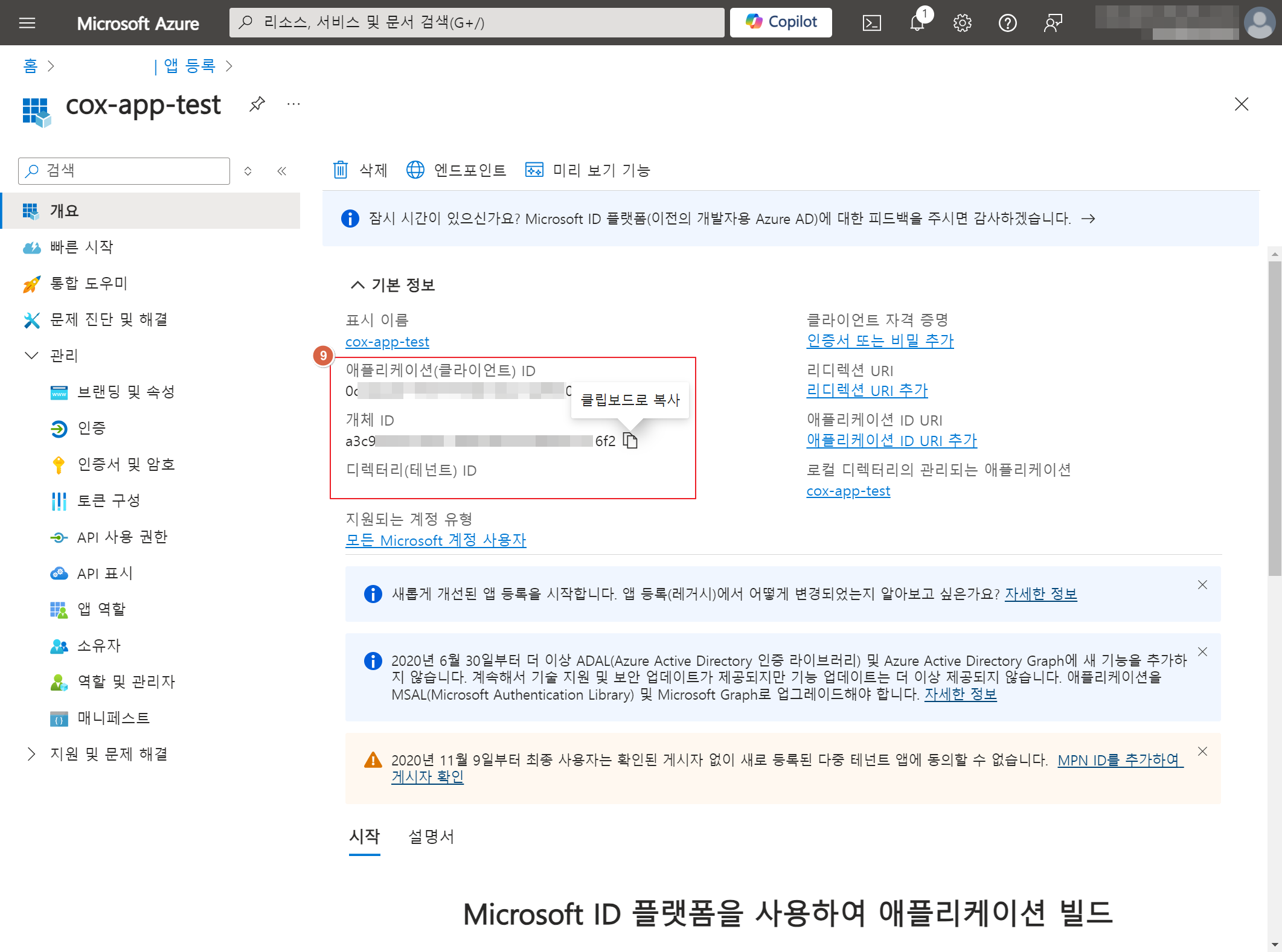Dismiss the ADAL deprecation notice
Viewport: 1282px width, 952px height.
tap(1202, 652)
